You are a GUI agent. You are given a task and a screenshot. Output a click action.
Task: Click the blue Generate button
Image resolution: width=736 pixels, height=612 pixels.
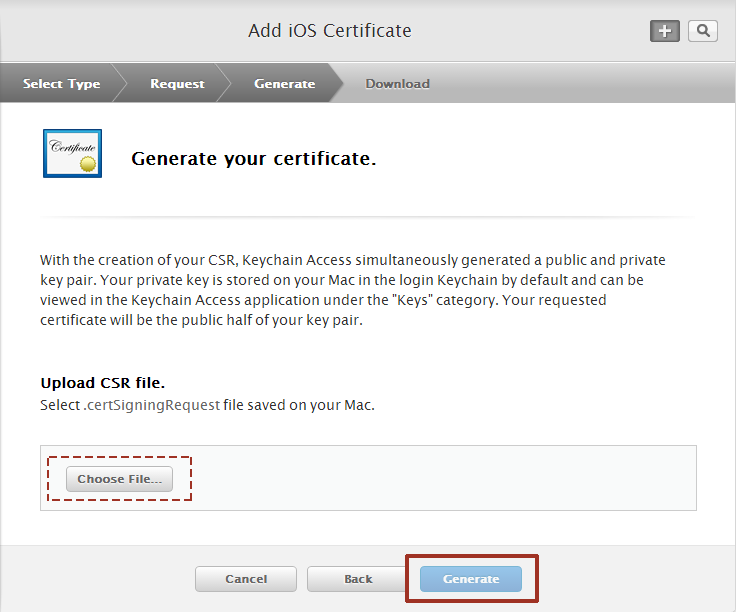pos(471,579)
